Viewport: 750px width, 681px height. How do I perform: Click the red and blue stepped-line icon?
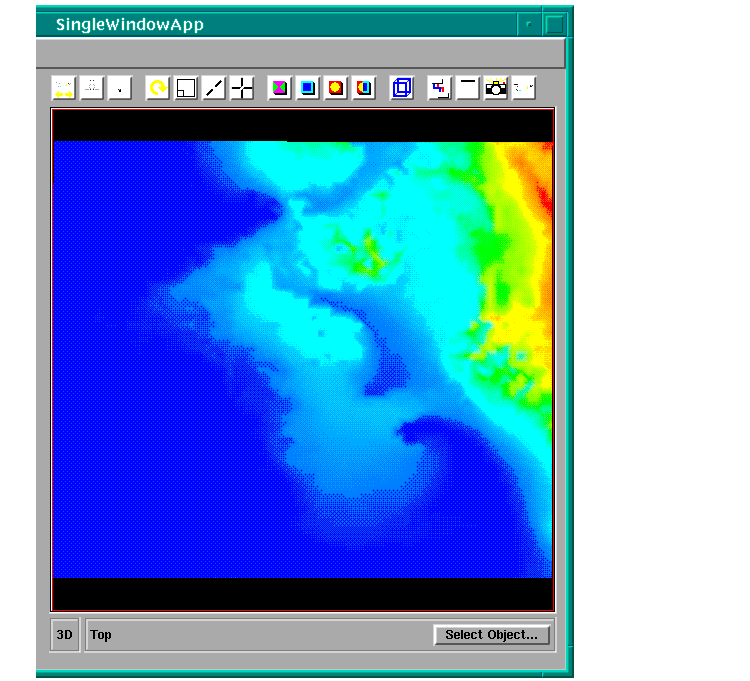pos(439,88)
